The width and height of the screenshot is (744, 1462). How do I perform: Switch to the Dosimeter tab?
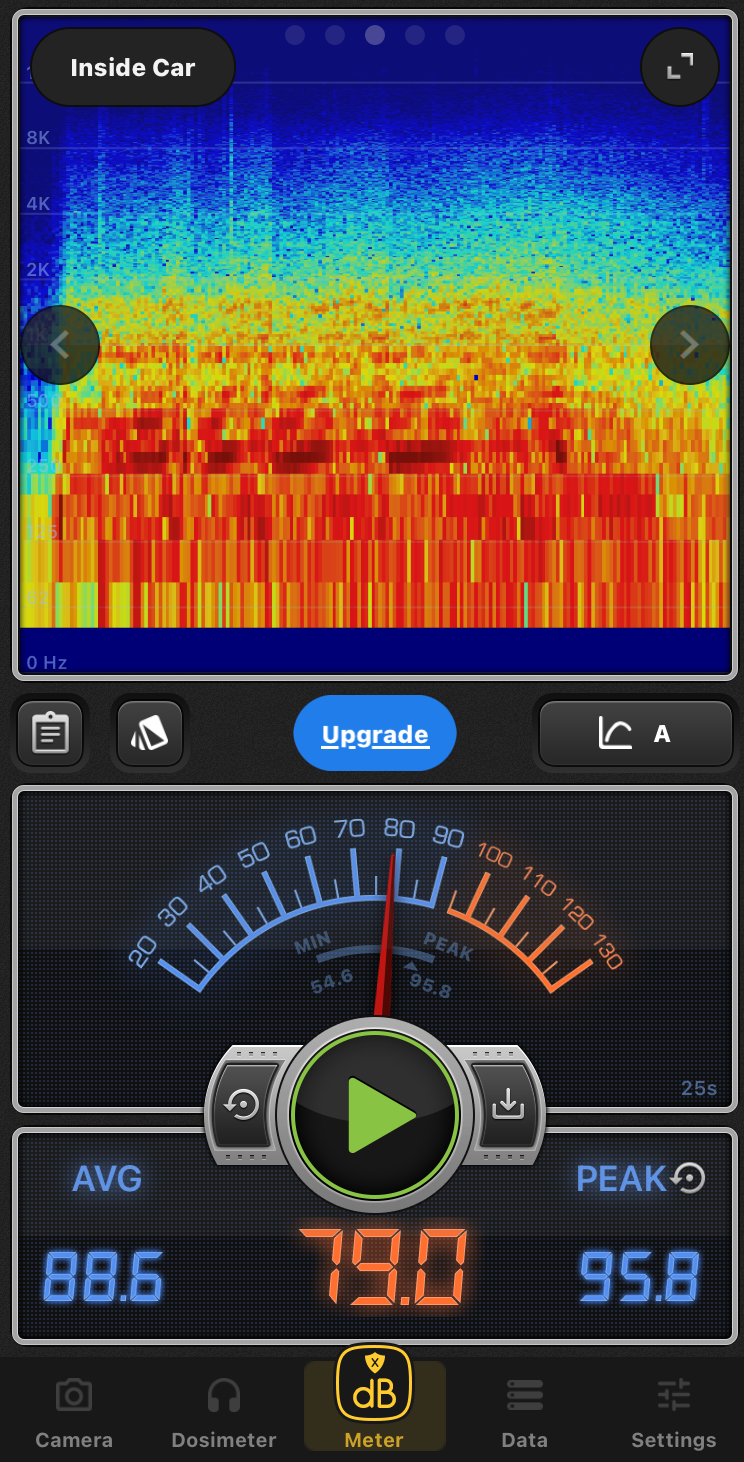[x=224, y=1412]
